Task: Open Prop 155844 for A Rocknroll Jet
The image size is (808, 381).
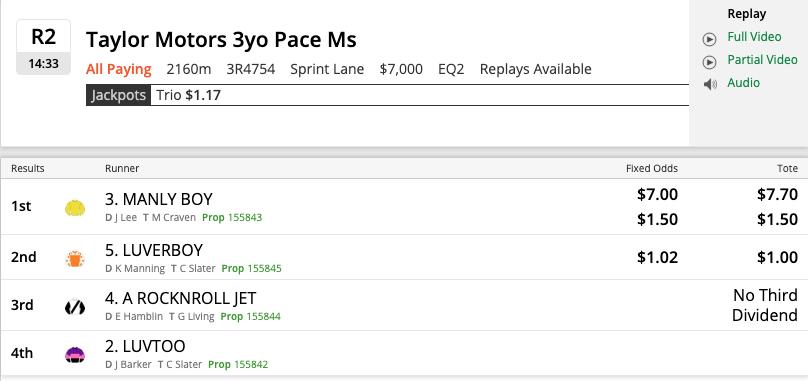Action: (x=250, y=317)
